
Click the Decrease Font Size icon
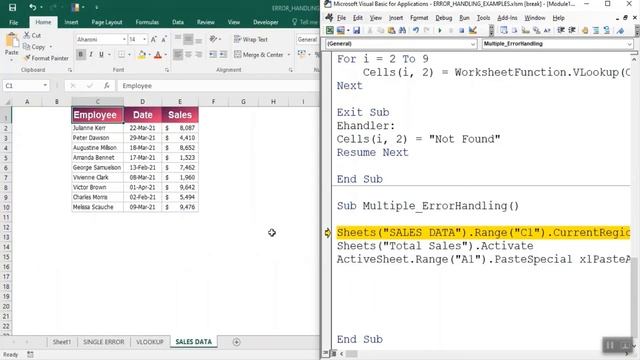coord(164,39)
